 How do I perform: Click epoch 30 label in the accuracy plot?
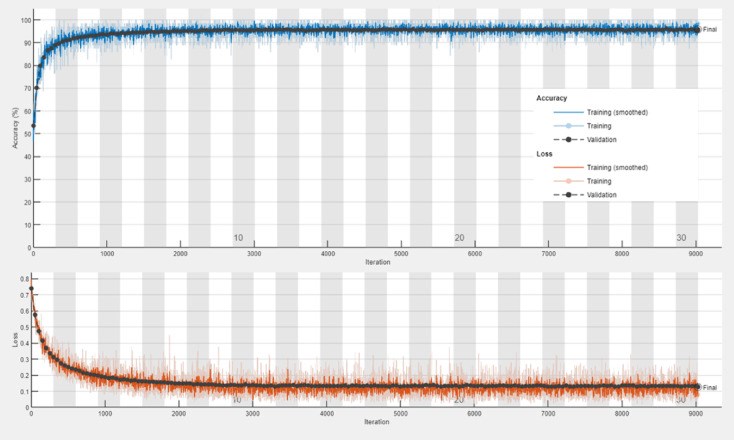click(x=681, y=238)
